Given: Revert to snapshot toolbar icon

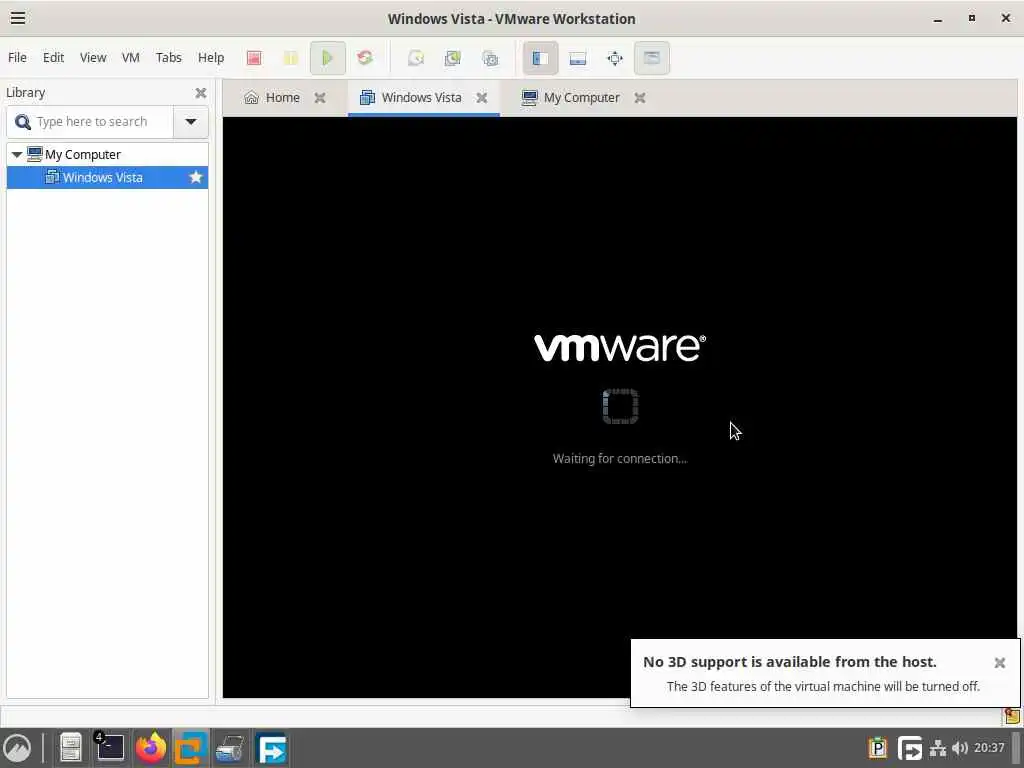Looking at the screenshot, I should (x=453, y=58).
